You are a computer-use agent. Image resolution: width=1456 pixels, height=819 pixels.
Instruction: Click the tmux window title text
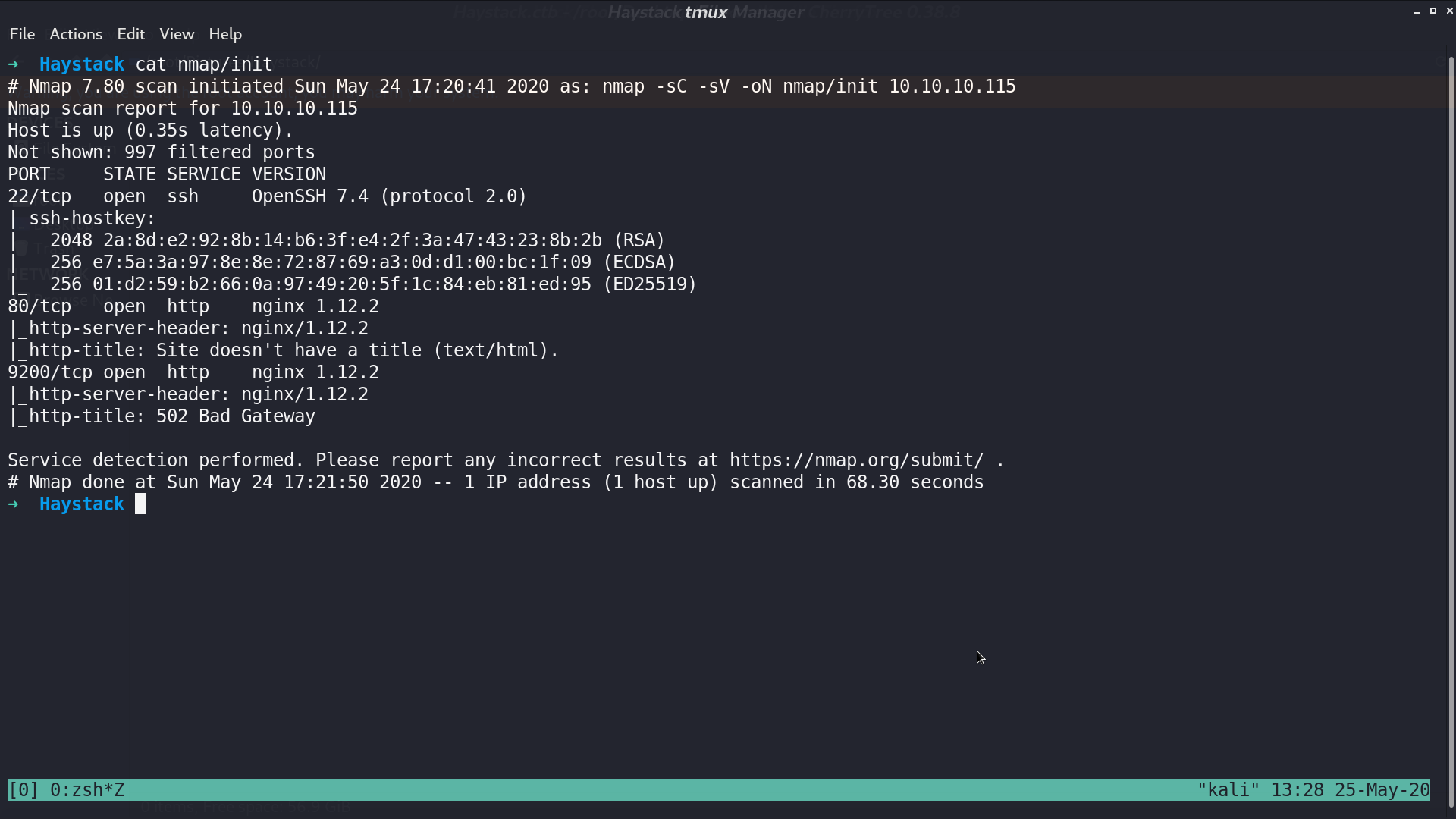coord(706,12)
